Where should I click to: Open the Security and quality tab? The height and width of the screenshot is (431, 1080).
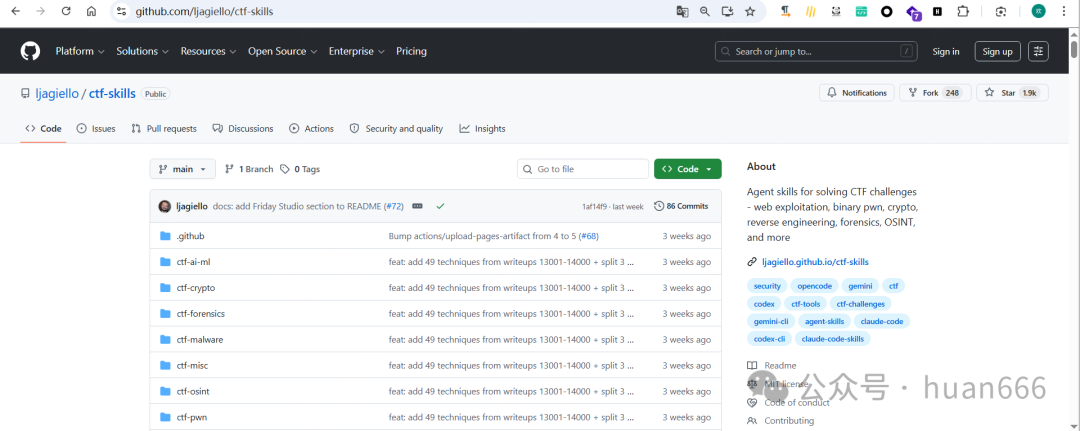(x=396, y=129)
